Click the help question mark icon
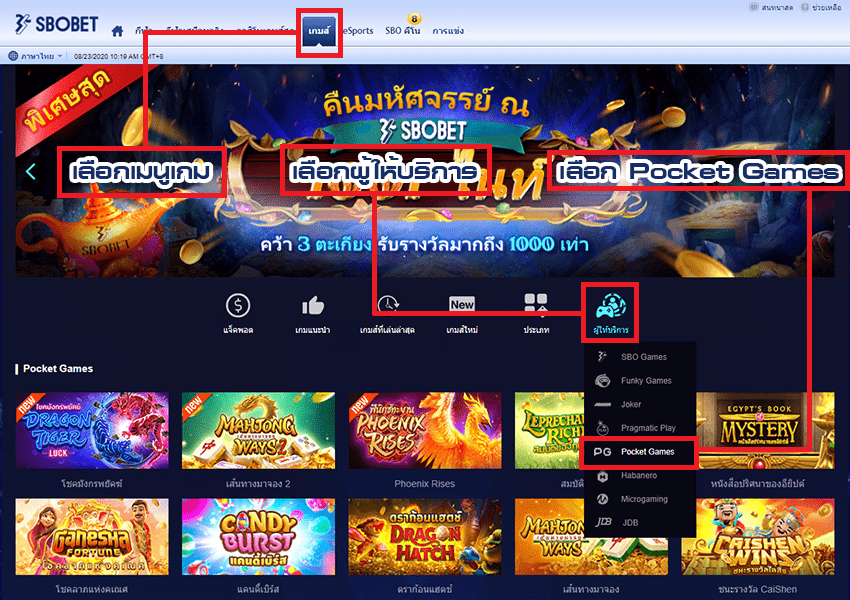Viewport: 850px width, 600px height. pos(805,7)
